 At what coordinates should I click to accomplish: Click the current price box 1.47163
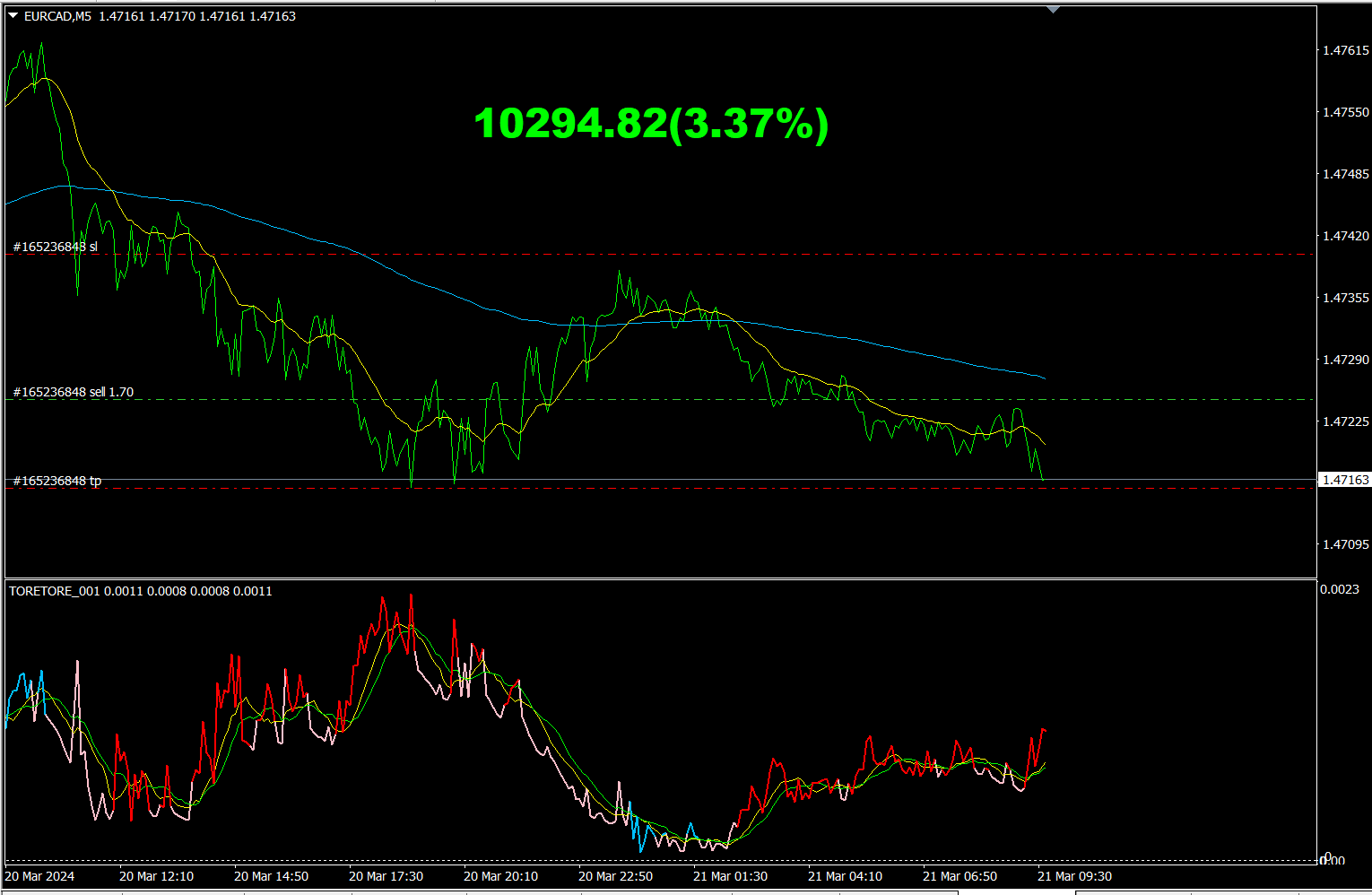1346,480
